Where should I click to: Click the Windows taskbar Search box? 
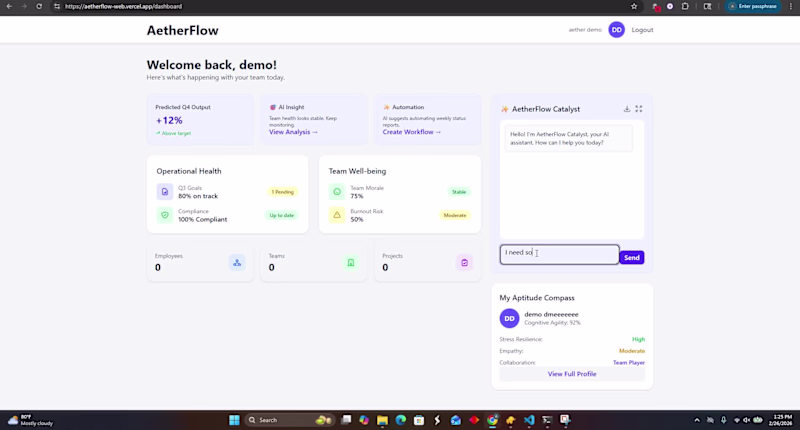click(288, 420)
